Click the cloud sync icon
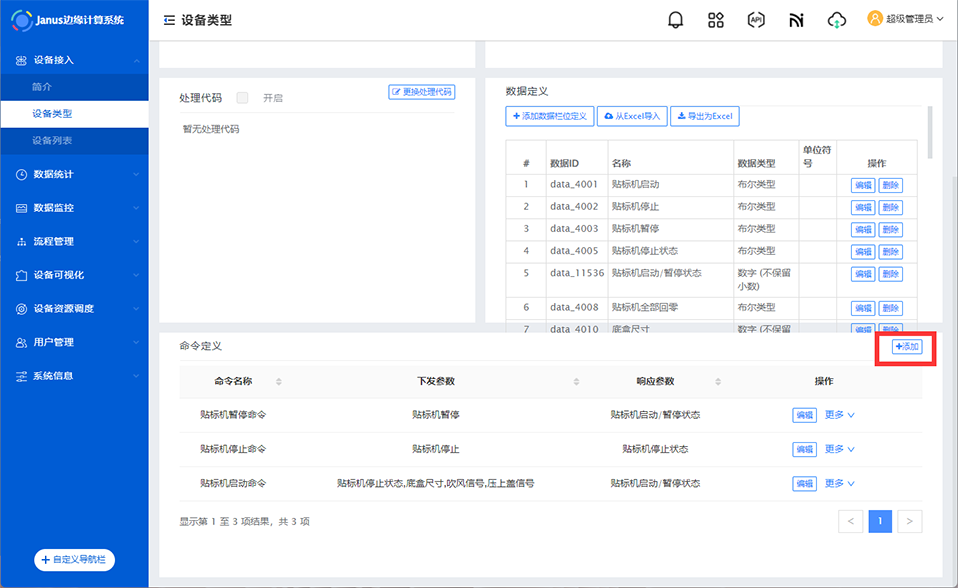958x588 pixels. (x=837, y=20)
